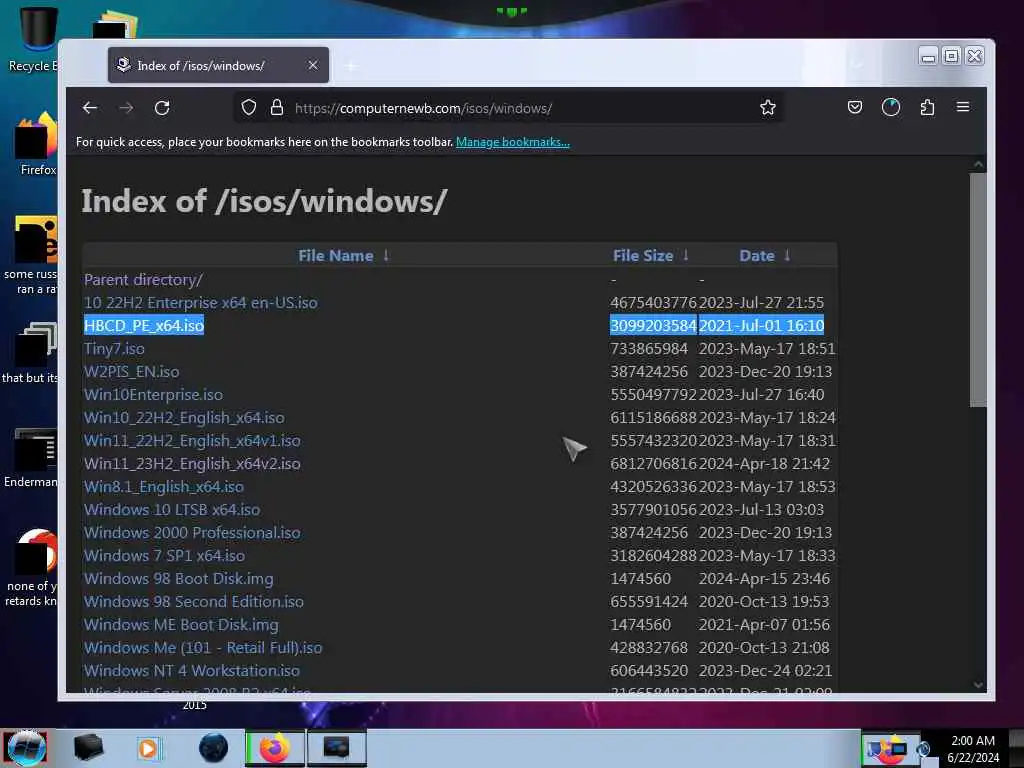Reload the page with the refresh icon

click(x=162, y=108)
